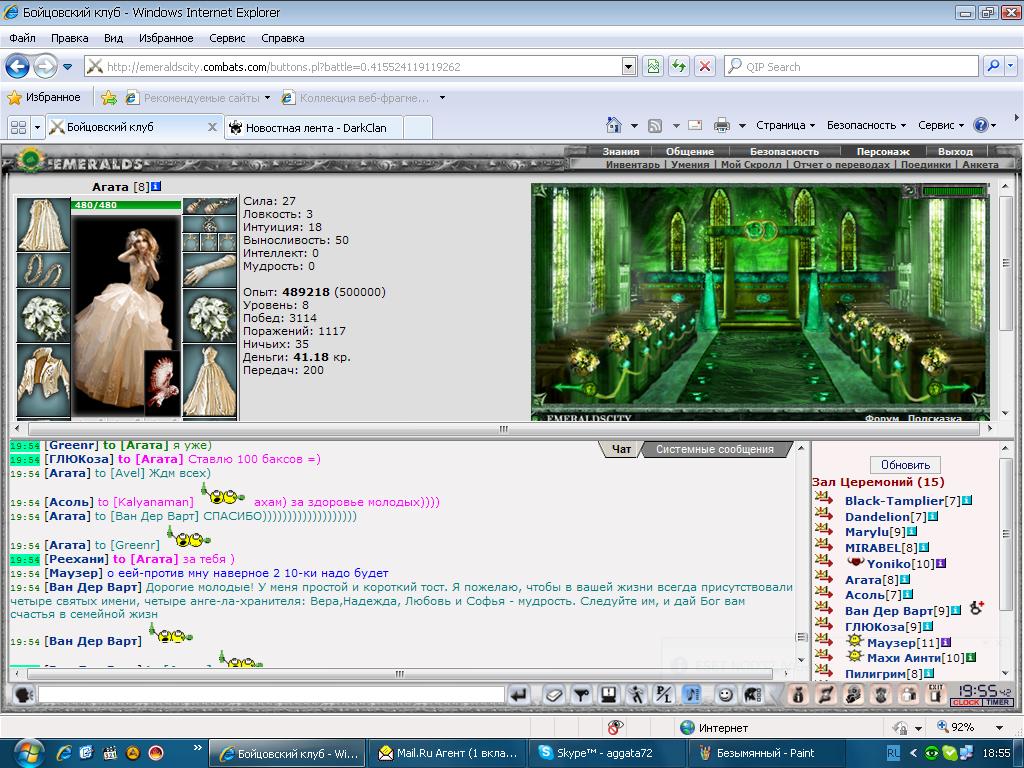
Task: Click the TIMER toggle label
Action: click(998, 703)
